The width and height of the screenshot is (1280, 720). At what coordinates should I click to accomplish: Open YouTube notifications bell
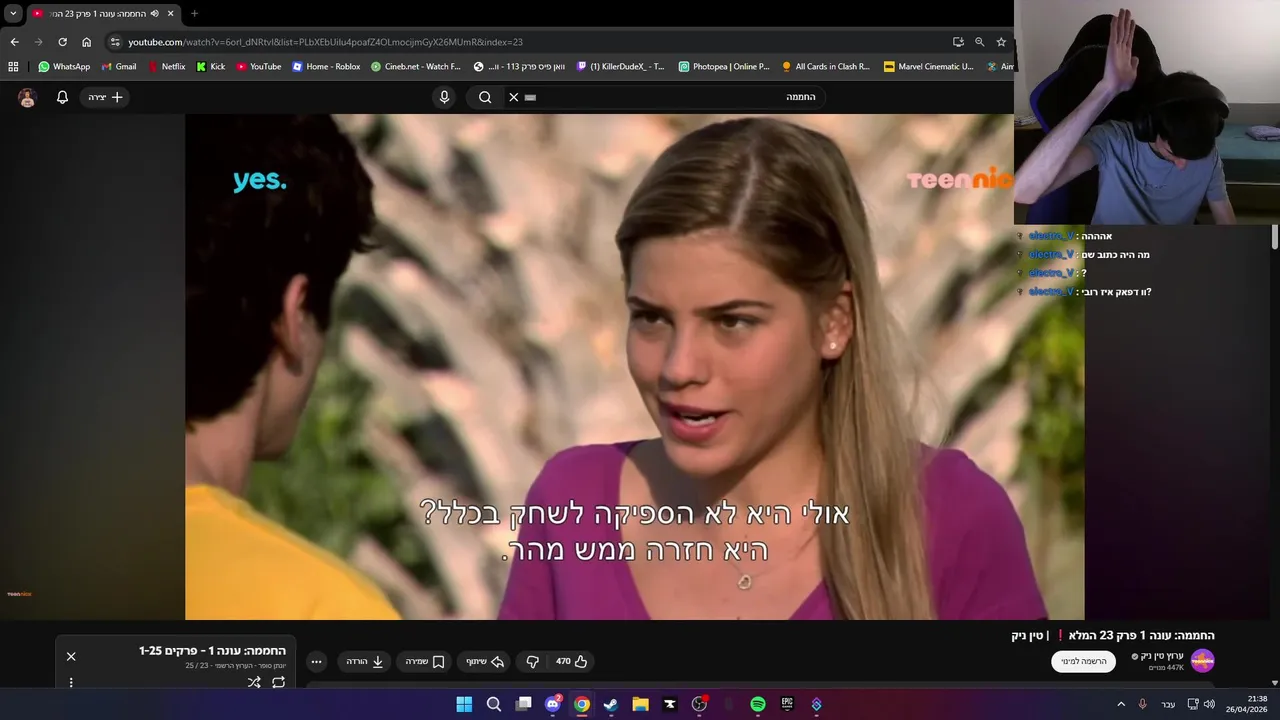(62, 97)
